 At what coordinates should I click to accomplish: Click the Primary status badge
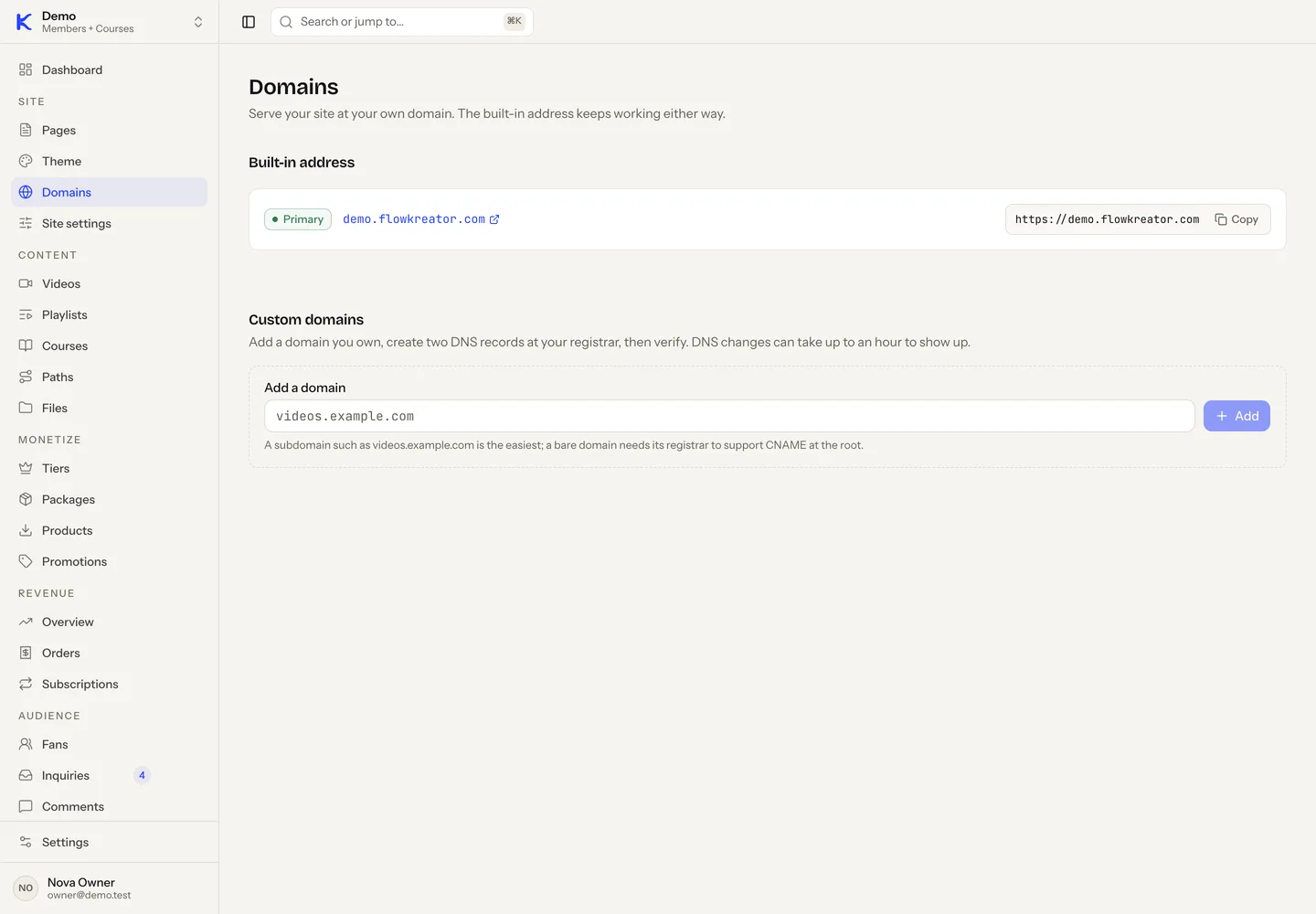[x=298, y=219]
